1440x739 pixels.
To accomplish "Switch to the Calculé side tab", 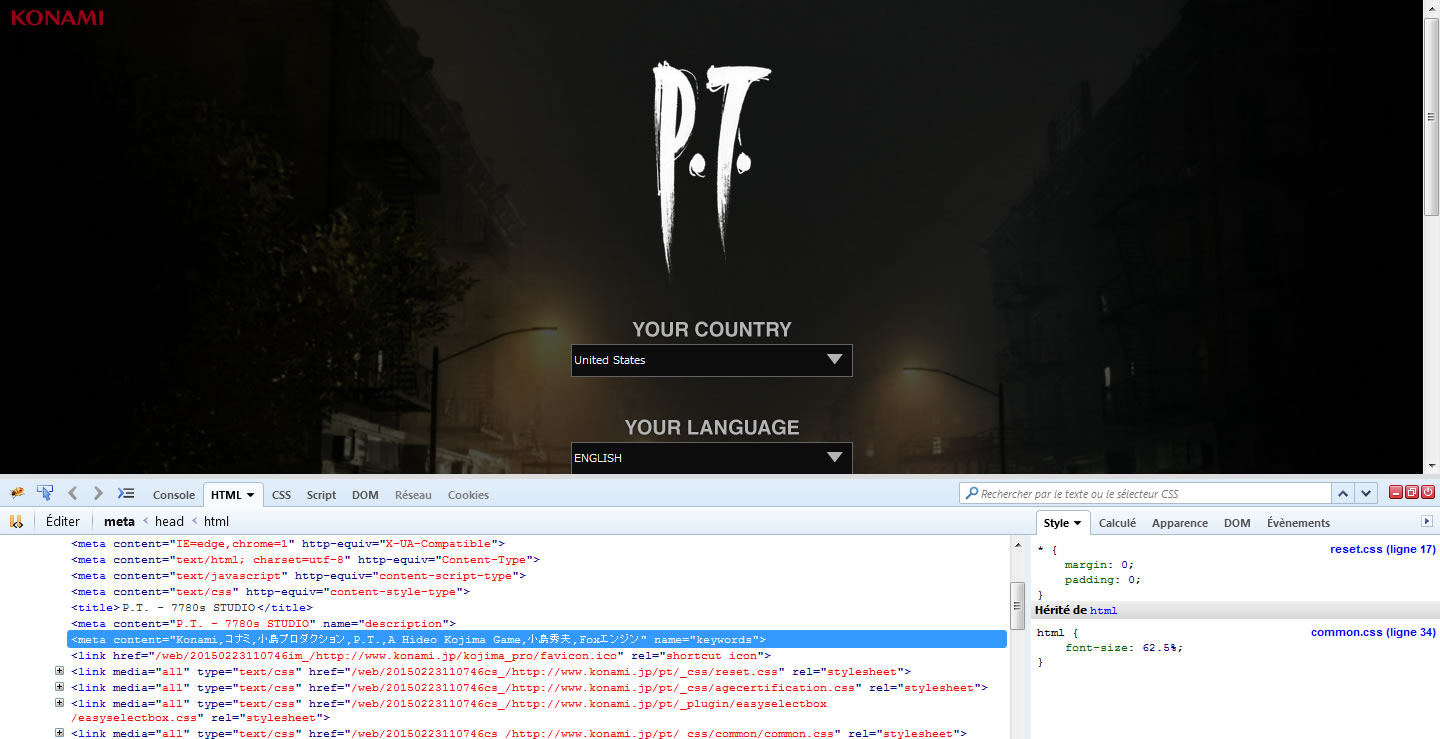I will [x=1117, y=523].
